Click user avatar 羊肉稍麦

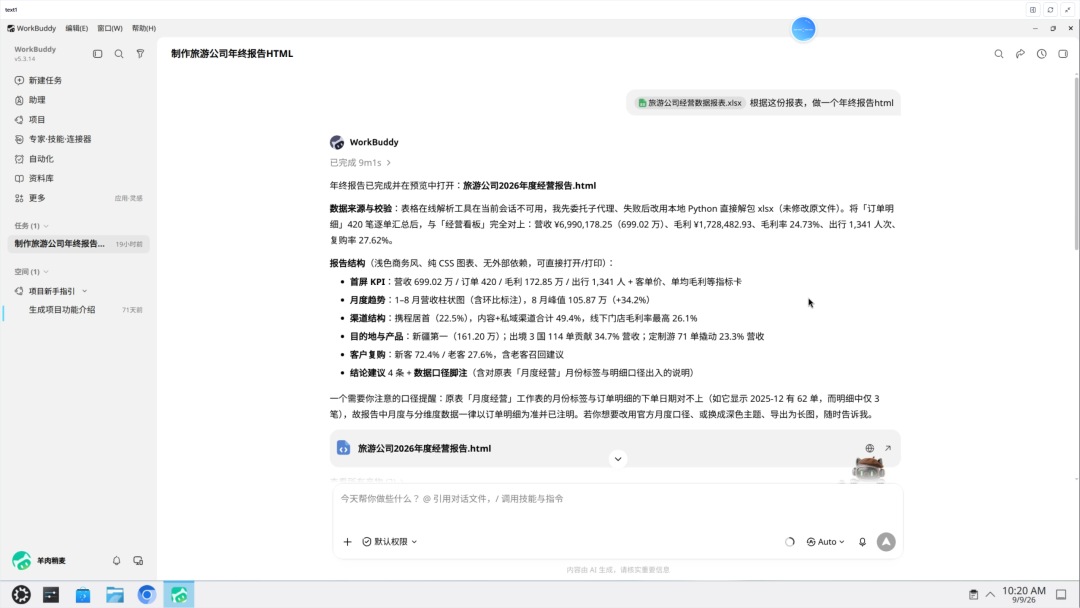[x=21, y=560]
